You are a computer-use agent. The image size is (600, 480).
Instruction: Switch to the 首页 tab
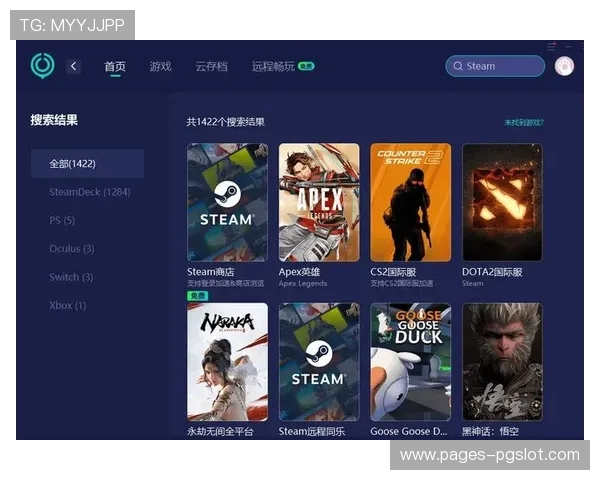[x=115, y=67]
